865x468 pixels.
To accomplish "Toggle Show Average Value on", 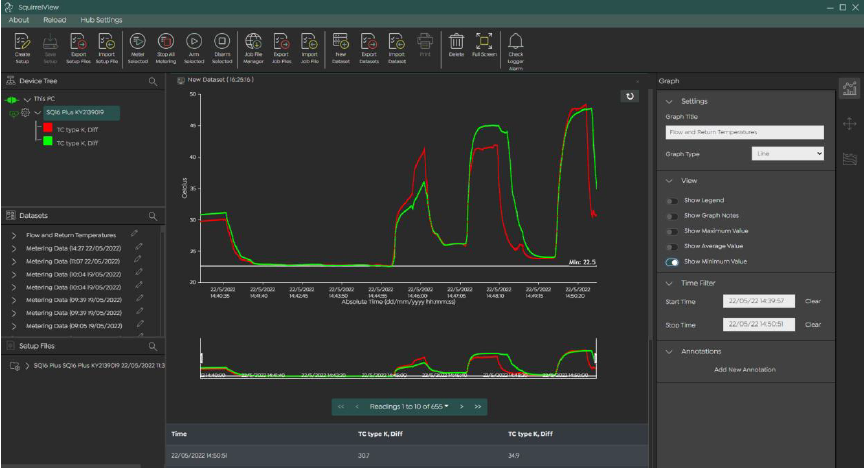I will coord(672,246).
